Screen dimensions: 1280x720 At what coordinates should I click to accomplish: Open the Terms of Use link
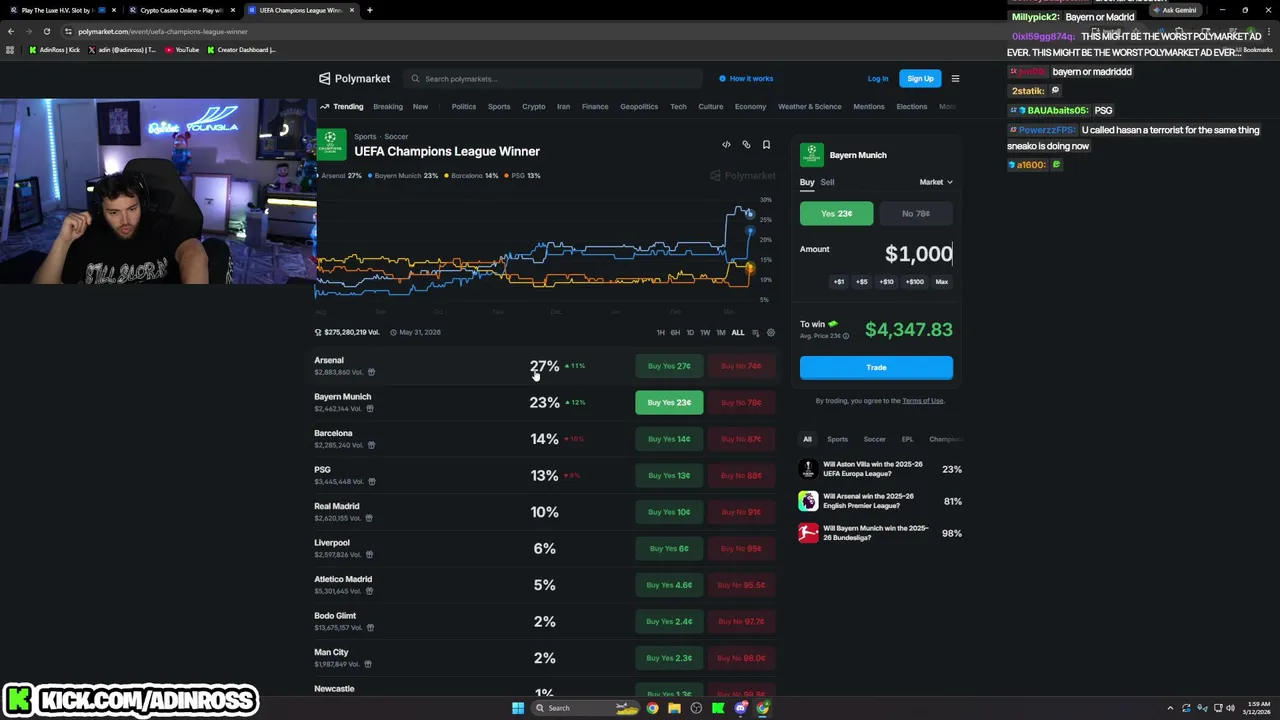922,401
